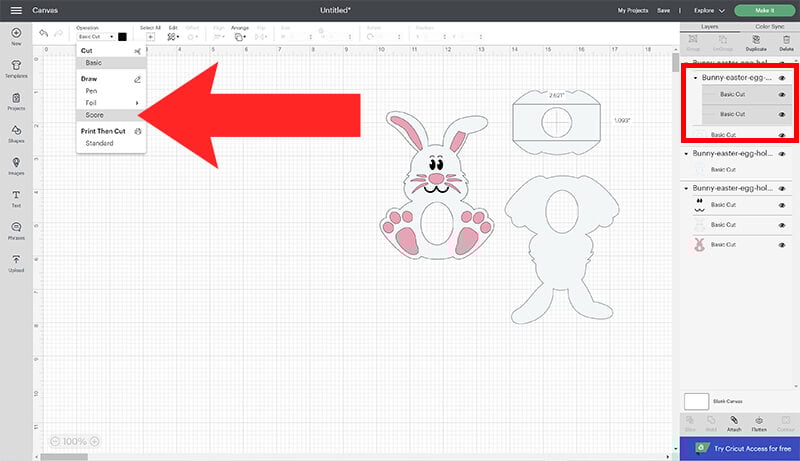Toggle eye of group containing face layer
This screenshot has width=800, height=461.
tap(782, 189)
